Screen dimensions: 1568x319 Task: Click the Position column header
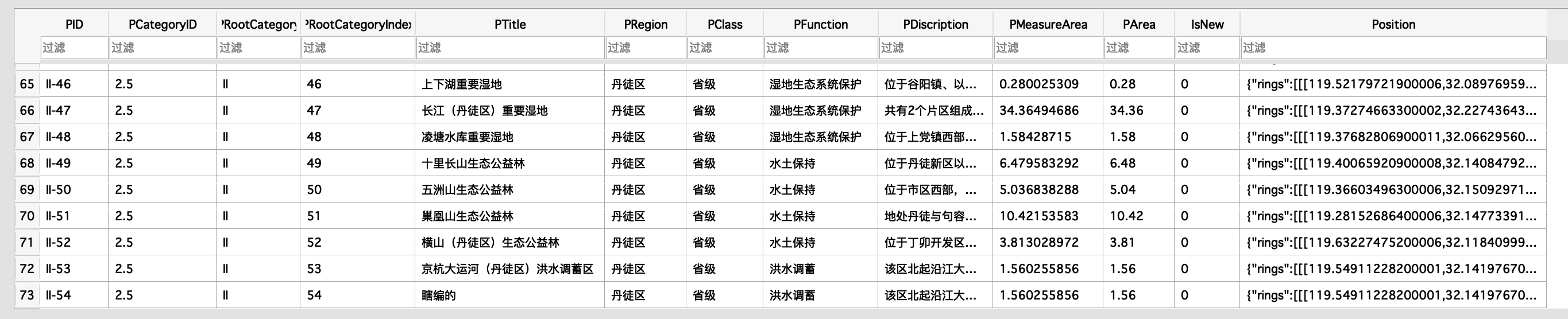pos(1393,24)
